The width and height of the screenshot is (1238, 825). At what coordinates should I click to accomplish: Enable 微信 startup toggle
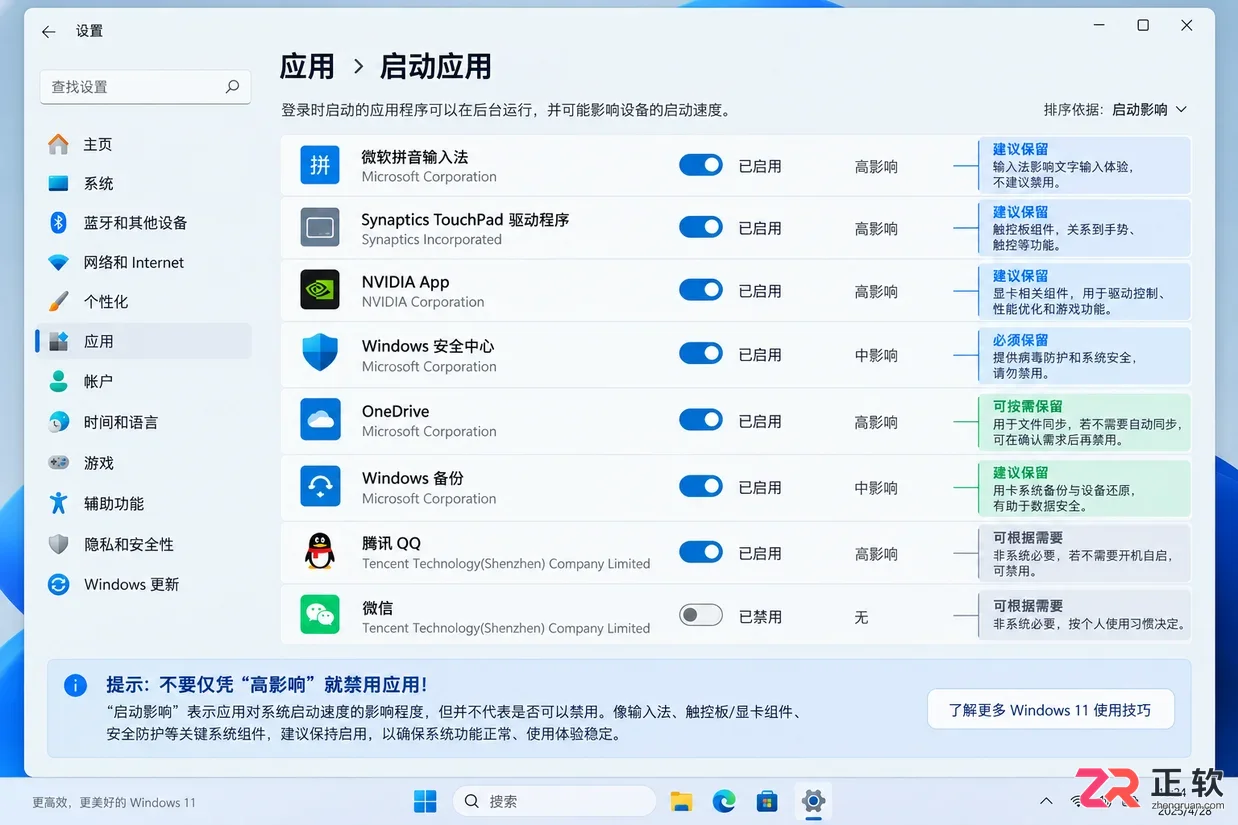tap(701, 616)
